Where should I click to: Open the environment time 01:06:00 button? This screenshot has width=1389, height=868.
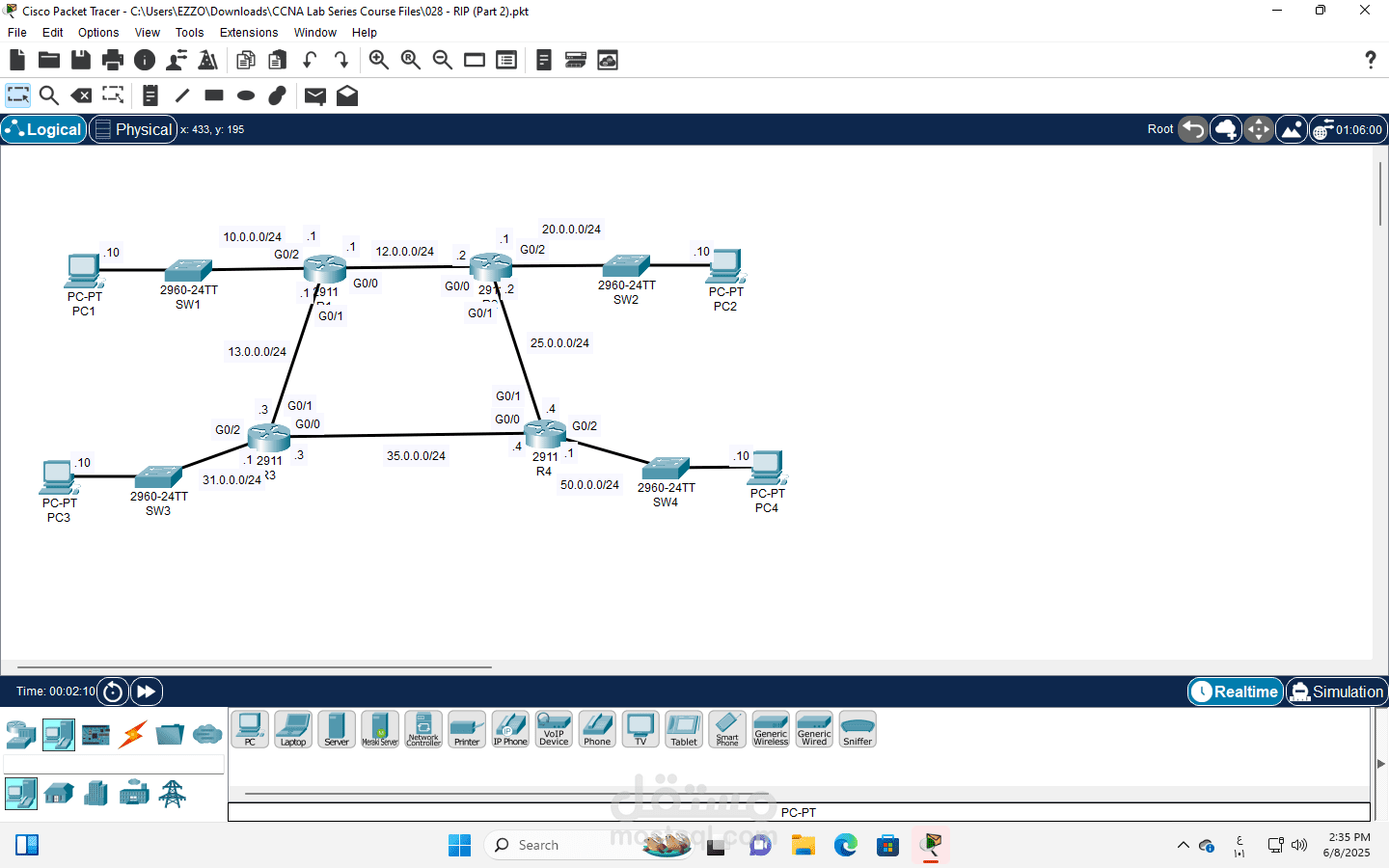[1348, 129]
